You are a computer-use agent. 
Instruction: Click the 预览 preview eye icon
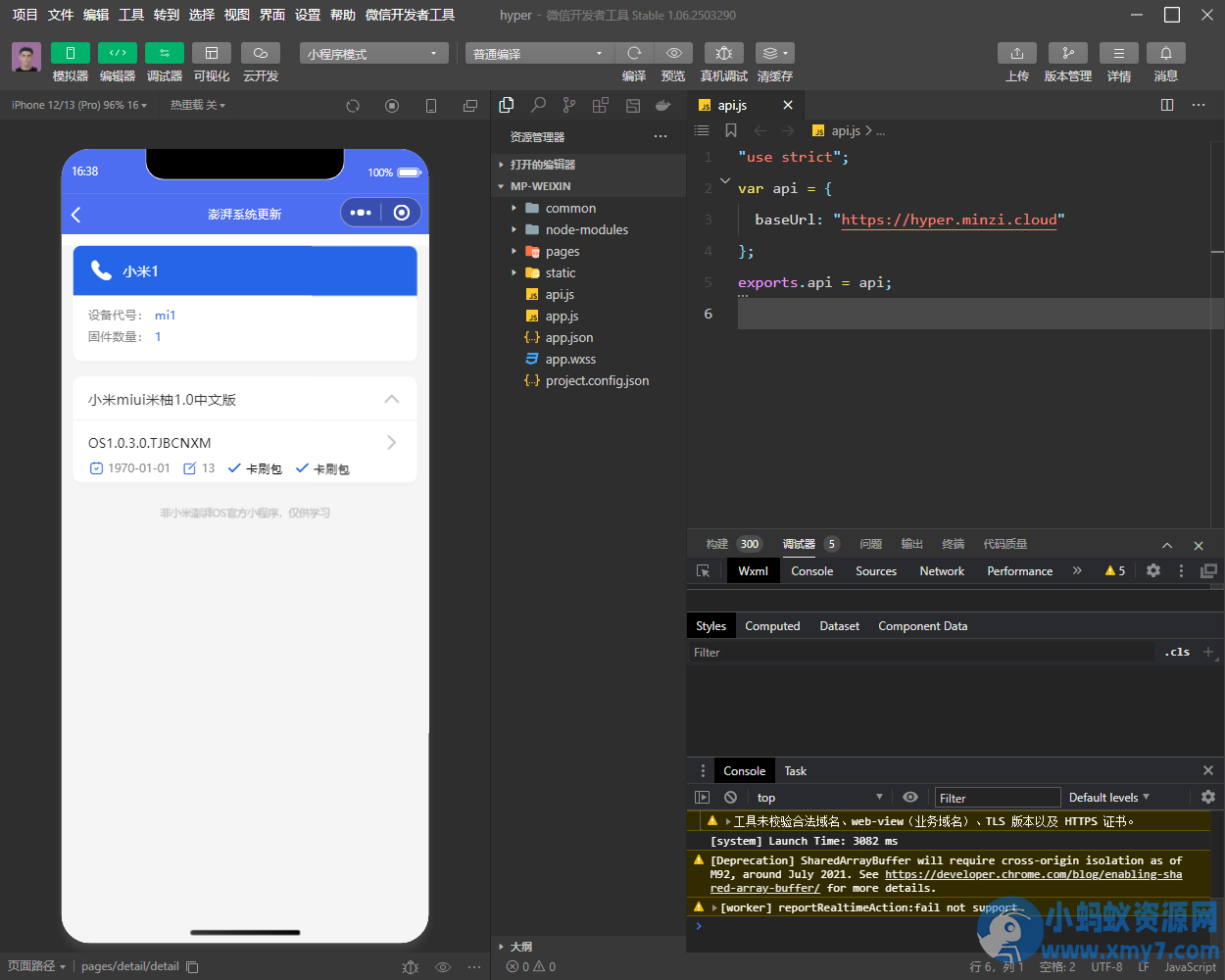pos(673,53)
